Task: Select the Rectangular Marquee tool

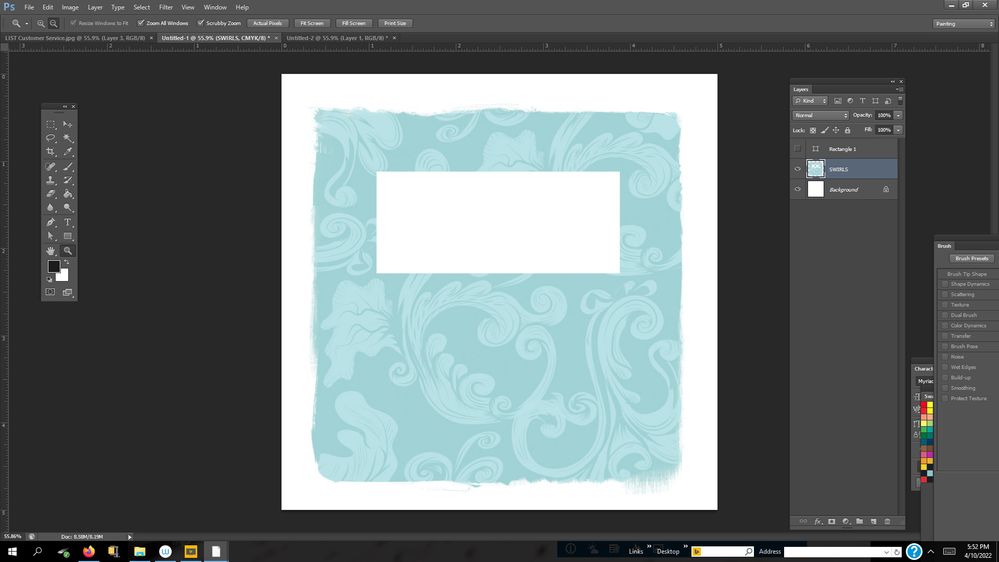Action: coord(50,124)
